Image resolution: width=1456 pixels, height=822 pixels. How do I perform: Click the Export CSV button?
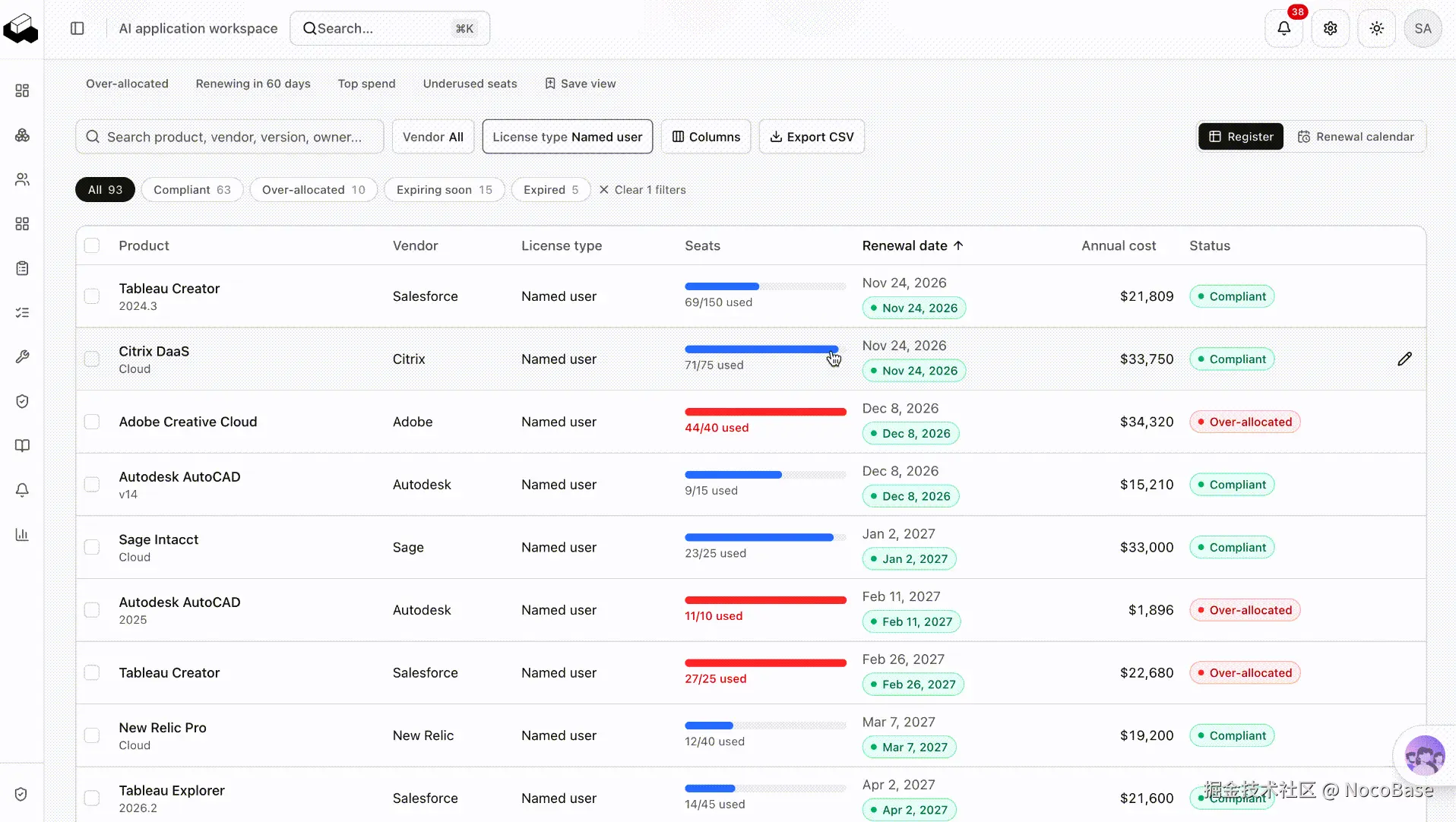[812, 137]
